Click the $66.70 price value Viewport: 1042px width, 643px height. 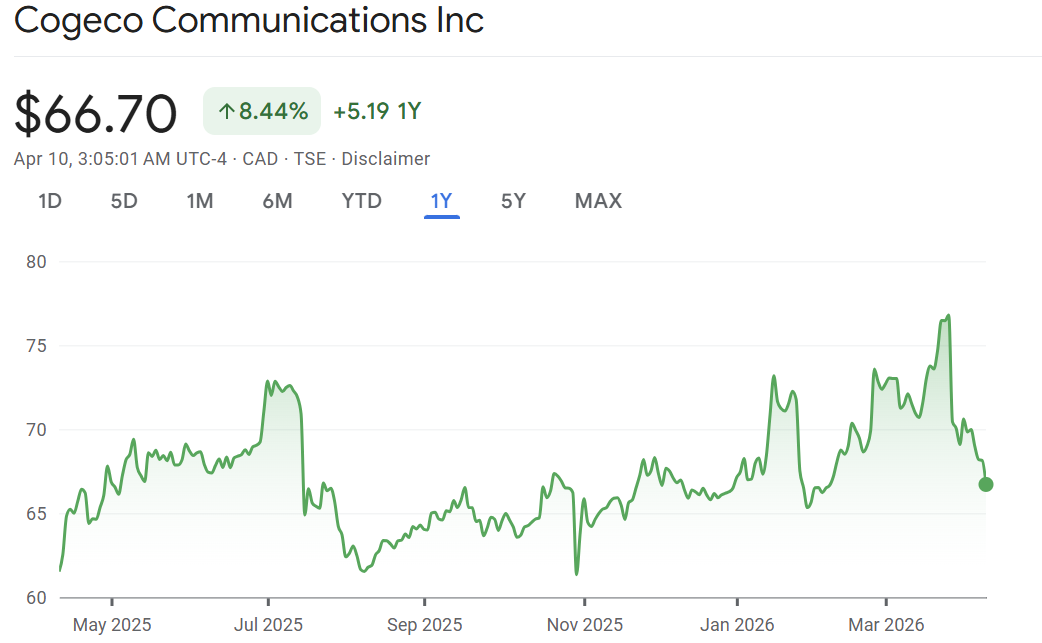tap(96, 113)
